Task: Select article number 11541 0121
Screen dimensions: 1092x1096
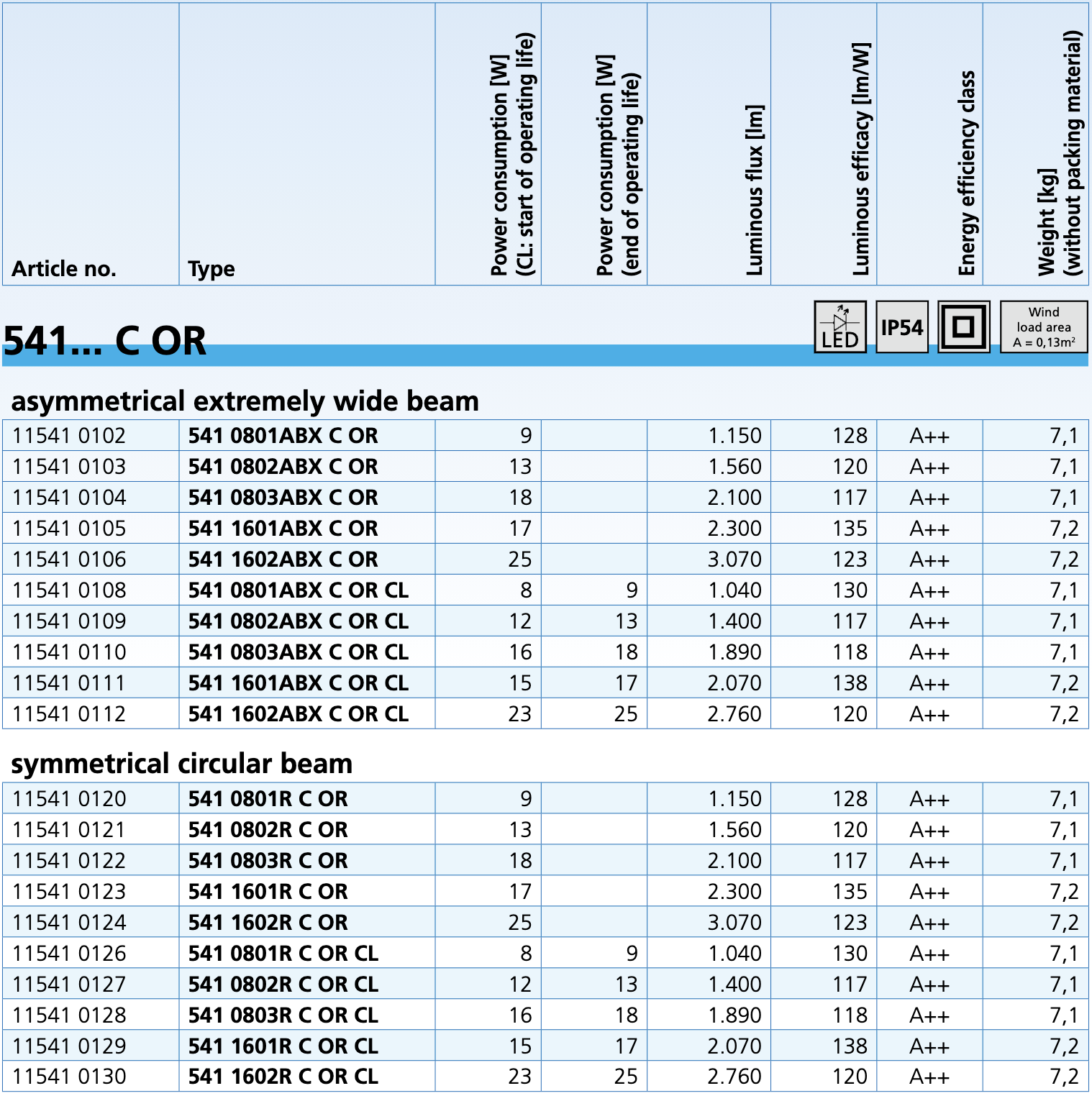Action: point(69,830)
